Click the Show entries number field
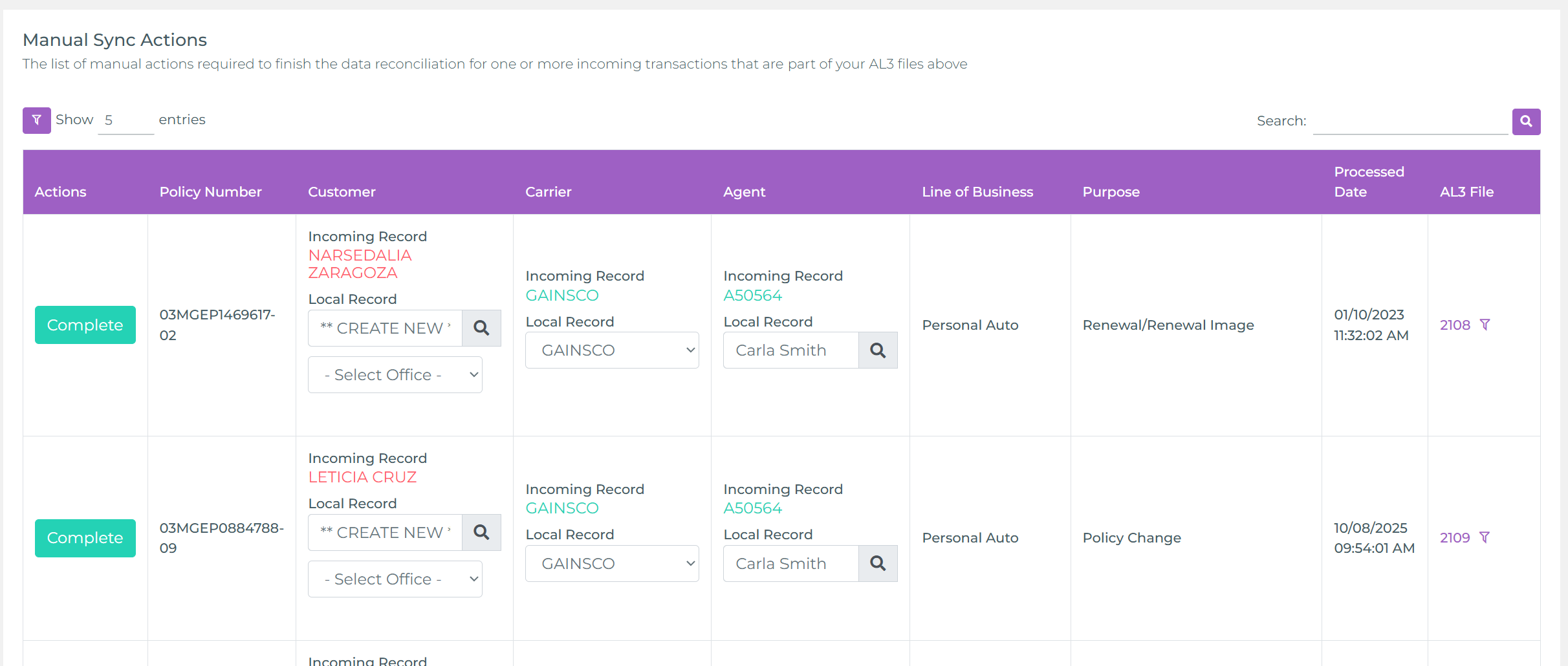The width and height of the screenshot is (1568, 666). tap(125, 120)
